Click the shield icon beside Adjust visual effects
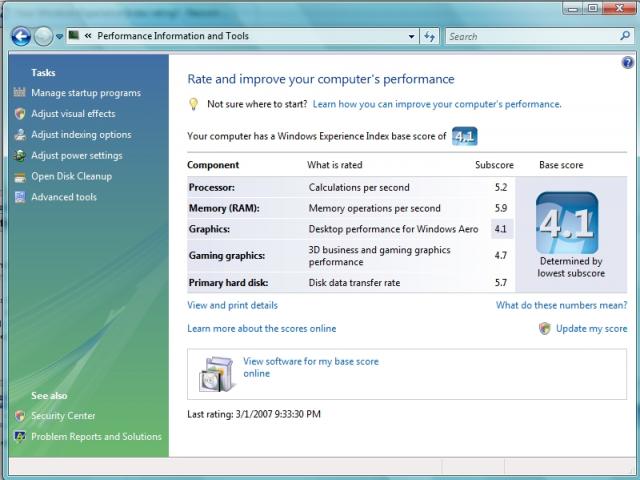640x480 pixels. coord(20,113)
